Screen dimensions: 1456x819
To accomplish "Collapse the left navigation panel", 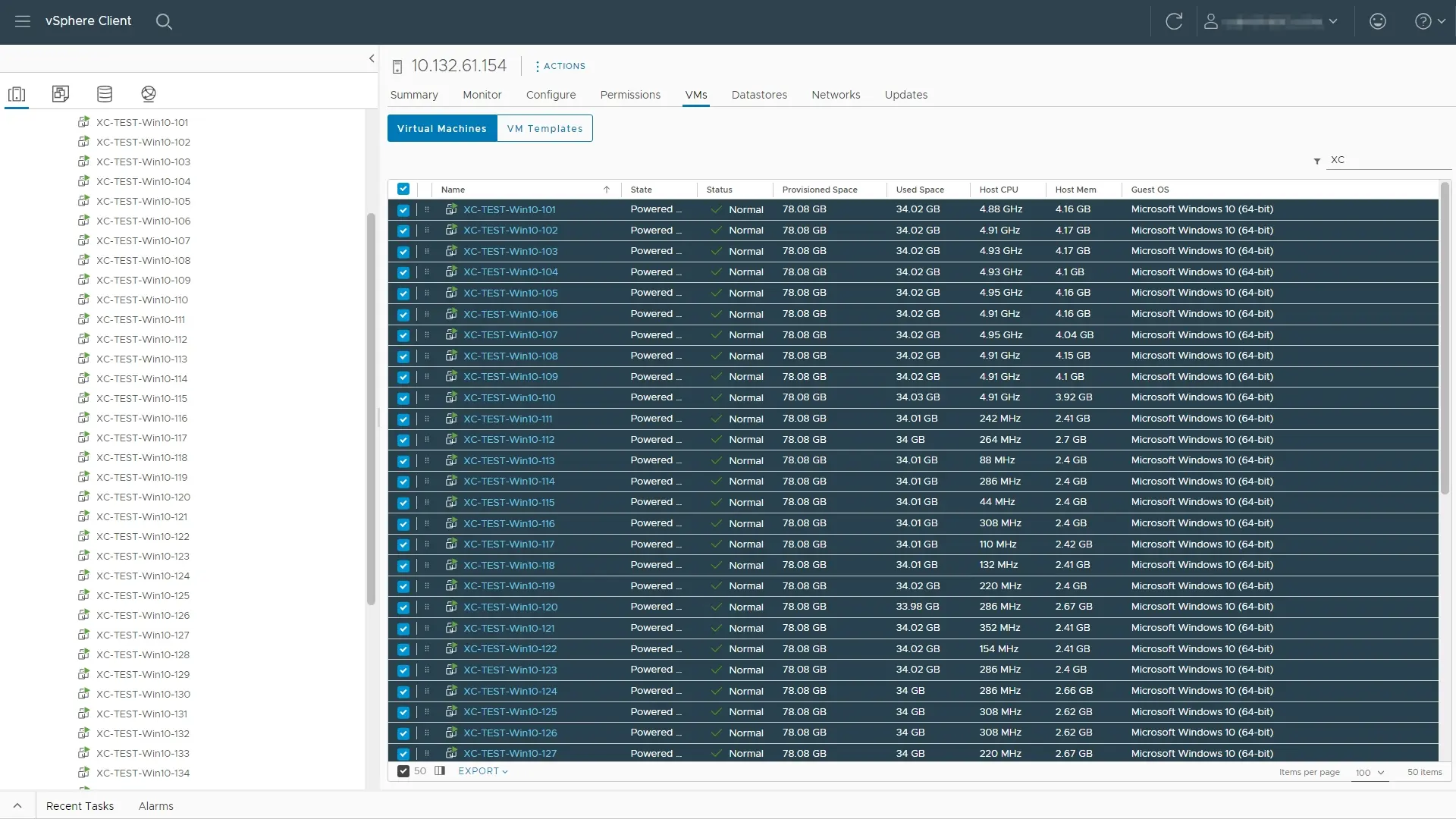I will pyautogui.click(x=372, y=58).
